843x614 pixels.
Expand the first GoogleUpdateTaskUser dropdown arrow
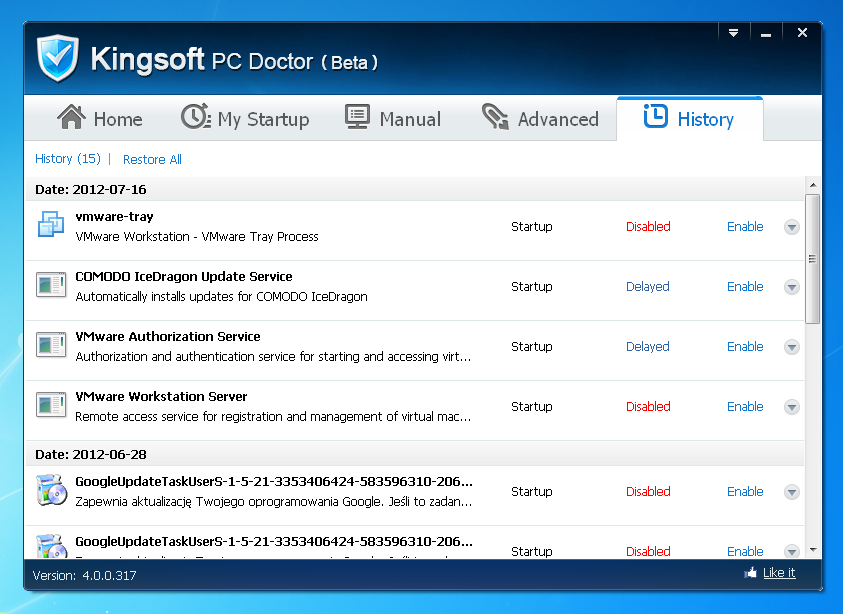791,492
